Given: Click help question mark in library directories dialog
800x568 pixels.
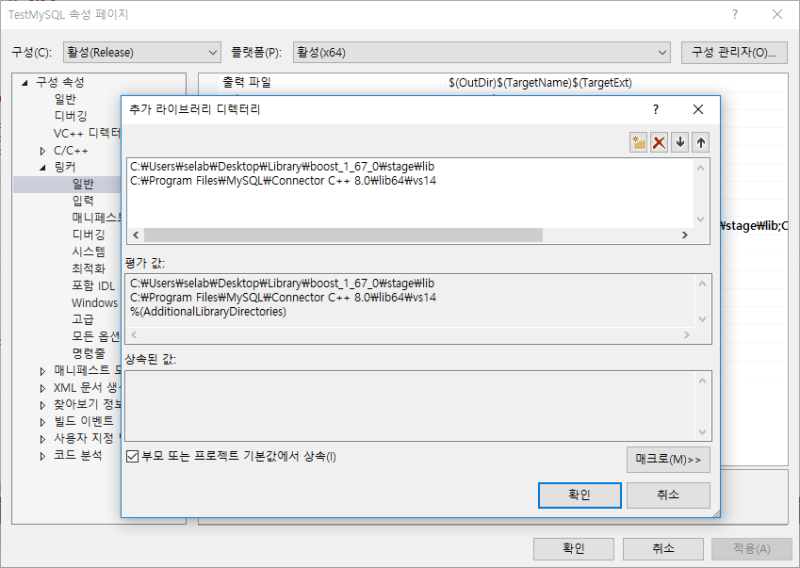Looking at the screenshot, I should click(656, 109).
